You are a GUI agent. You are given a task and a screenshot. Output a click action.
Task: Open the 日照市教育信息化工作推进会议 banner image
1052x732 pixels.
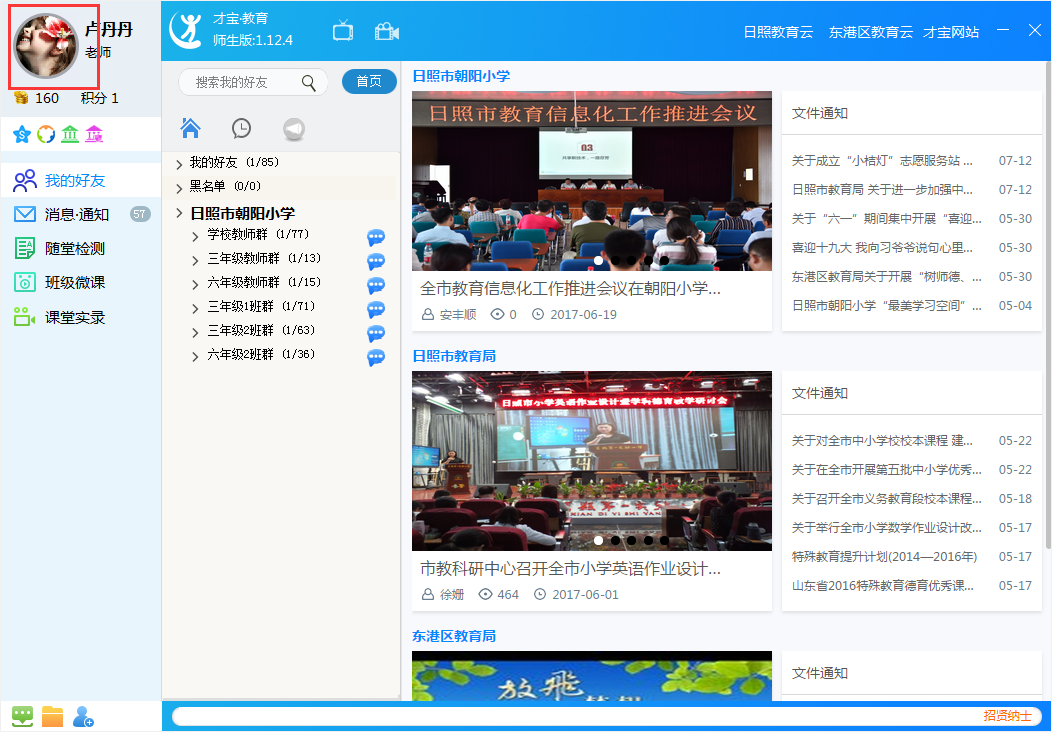[592, 181]
